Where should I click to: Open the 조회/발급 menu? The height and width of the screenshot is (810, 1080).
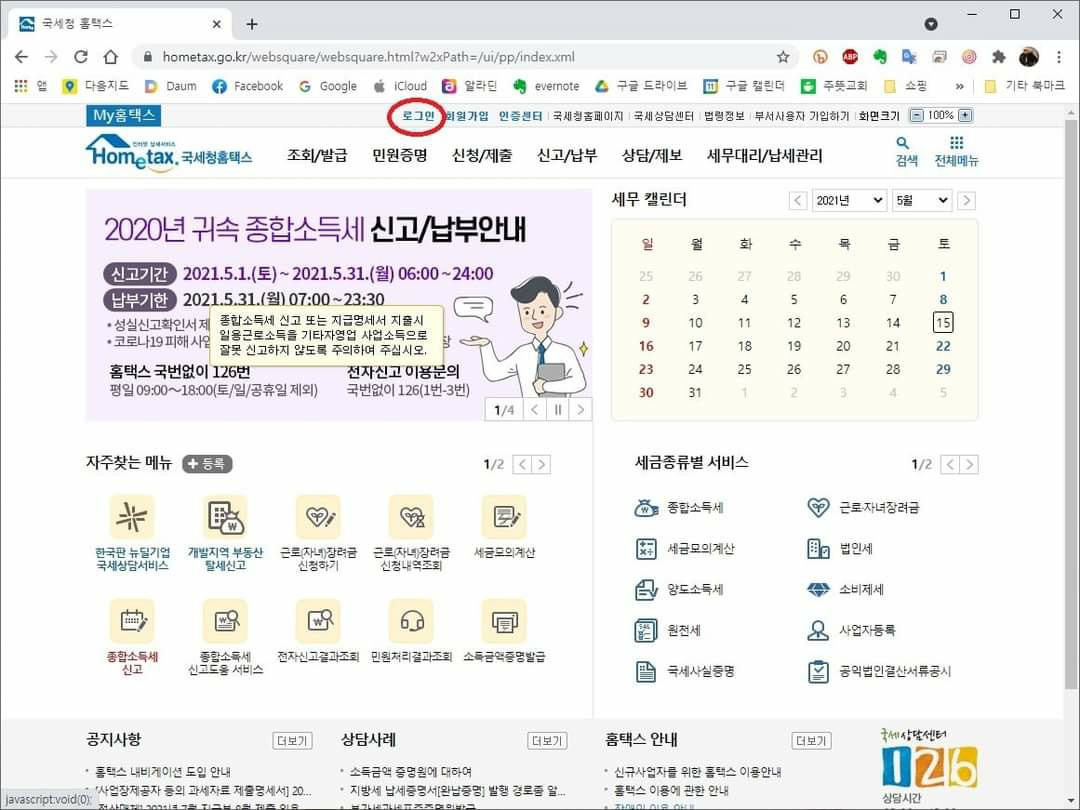317,155
